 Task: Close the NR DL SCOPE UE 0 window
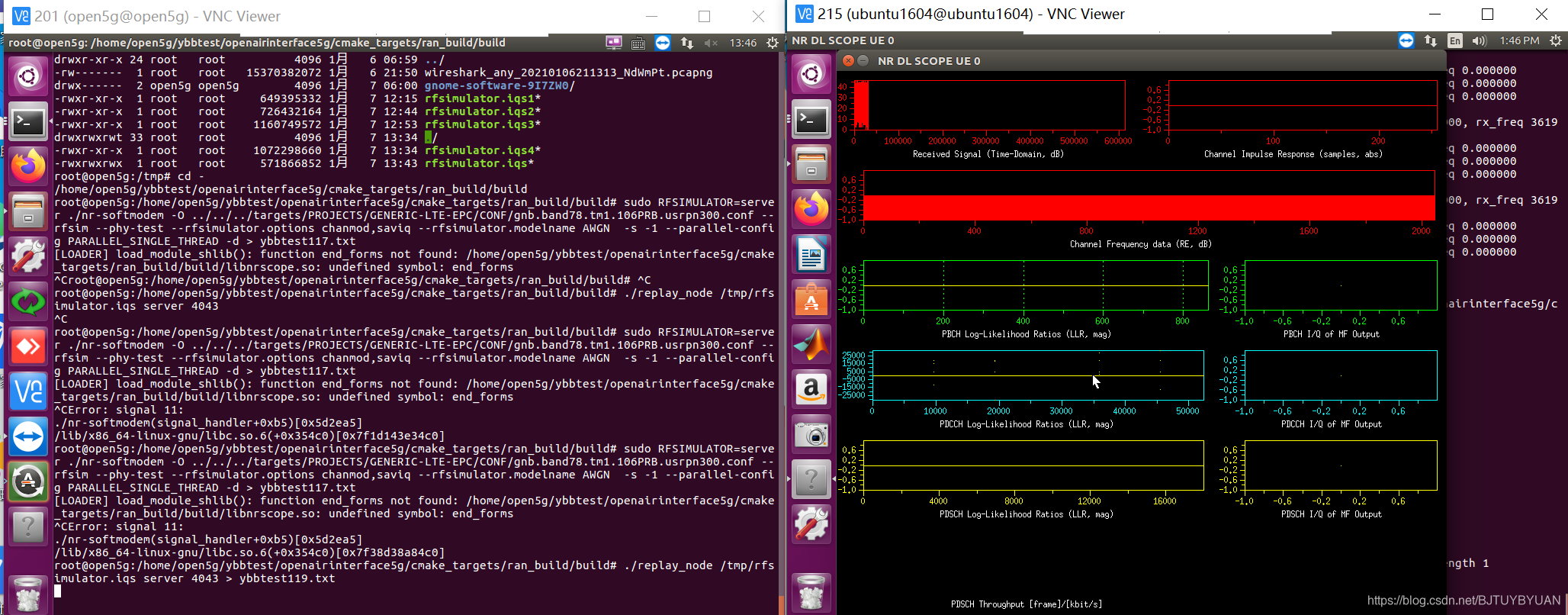click(x=848, y=61)
